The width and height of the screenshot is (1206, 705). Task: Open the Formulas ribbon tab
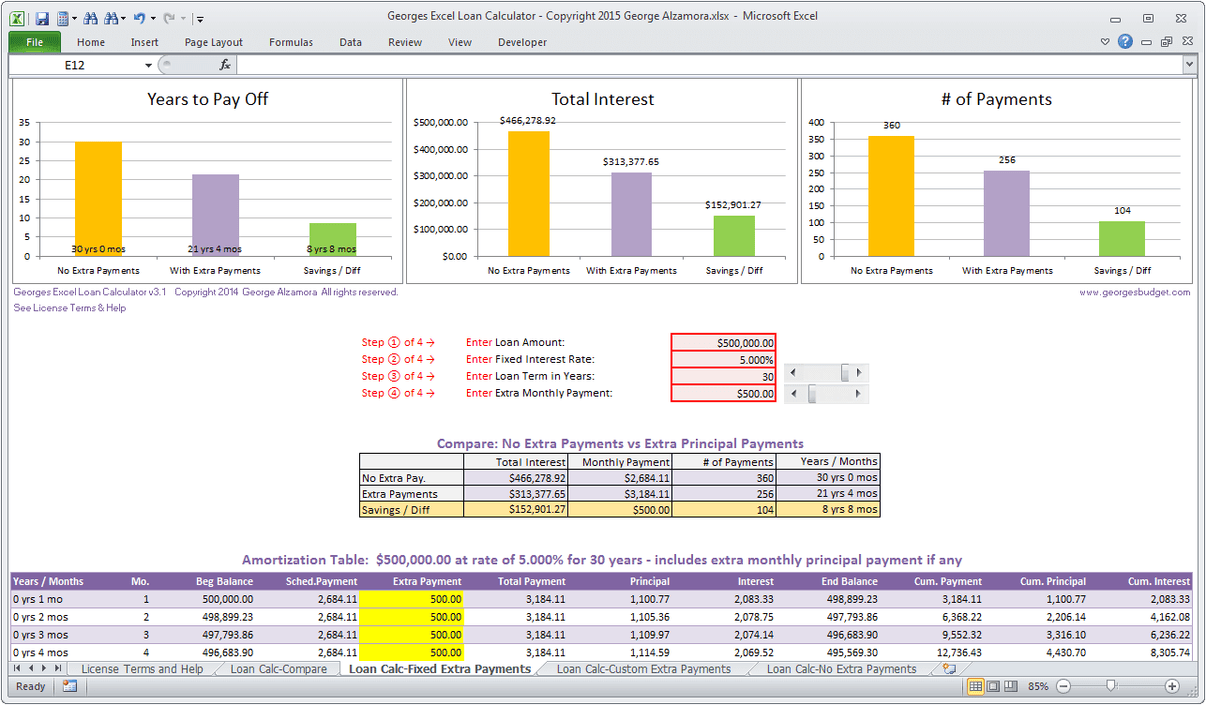point(291,42)
